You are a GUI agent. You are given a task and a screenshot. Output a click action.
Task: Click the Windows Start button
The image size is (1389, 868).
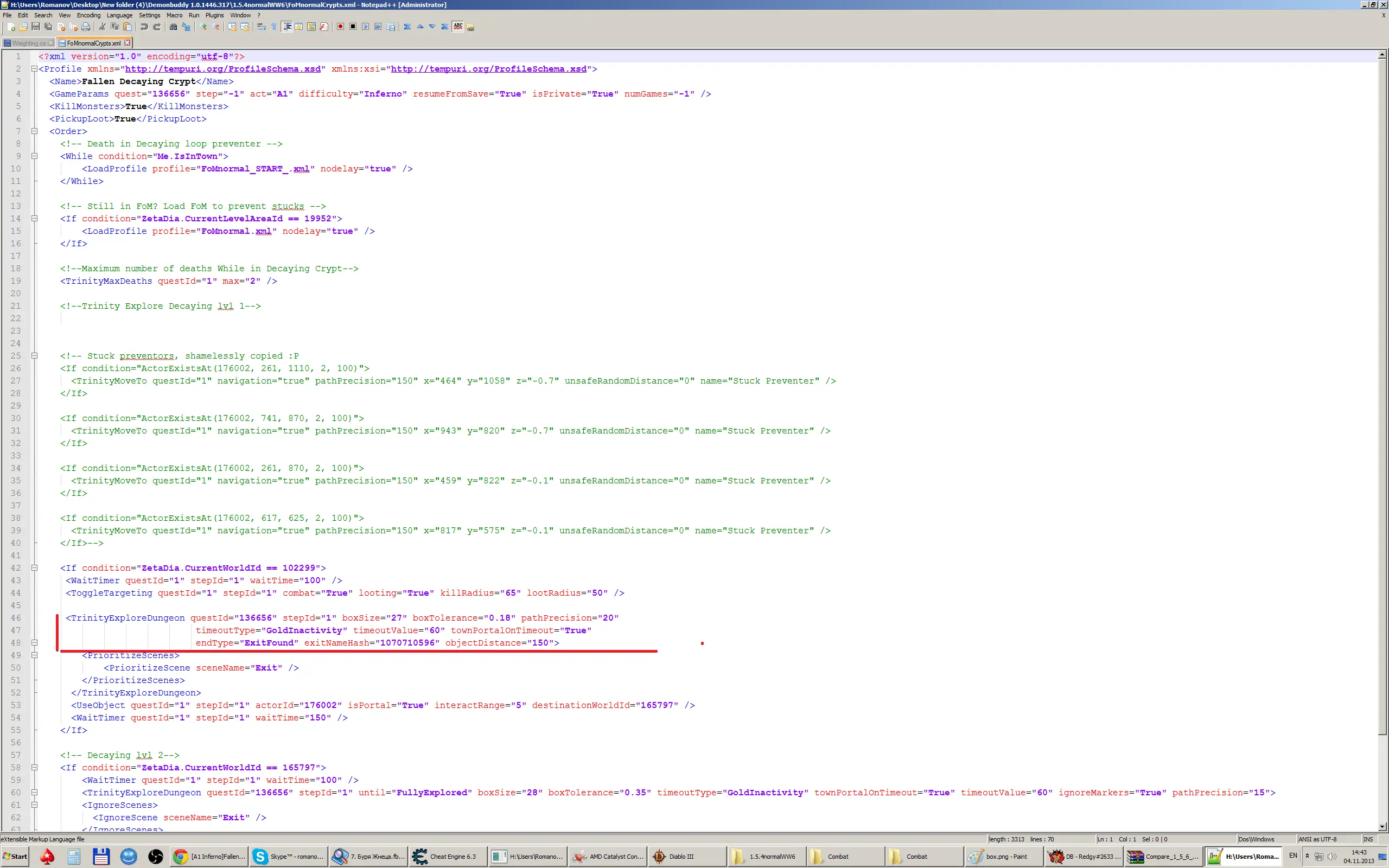15,856
